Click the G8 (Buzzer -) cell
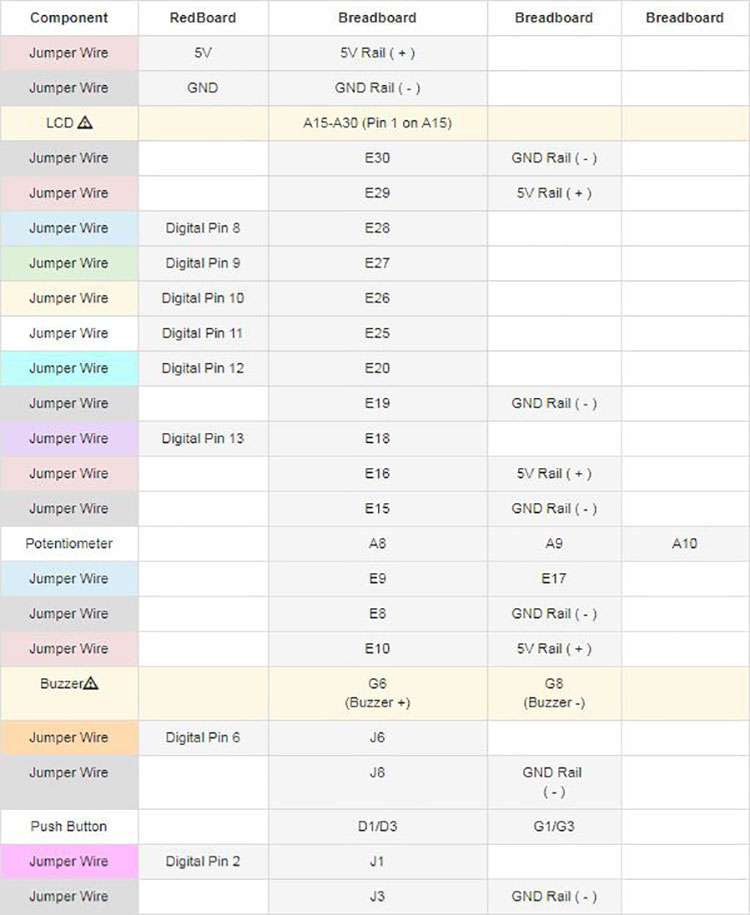The image size is (750, 915). click(554, 693)
